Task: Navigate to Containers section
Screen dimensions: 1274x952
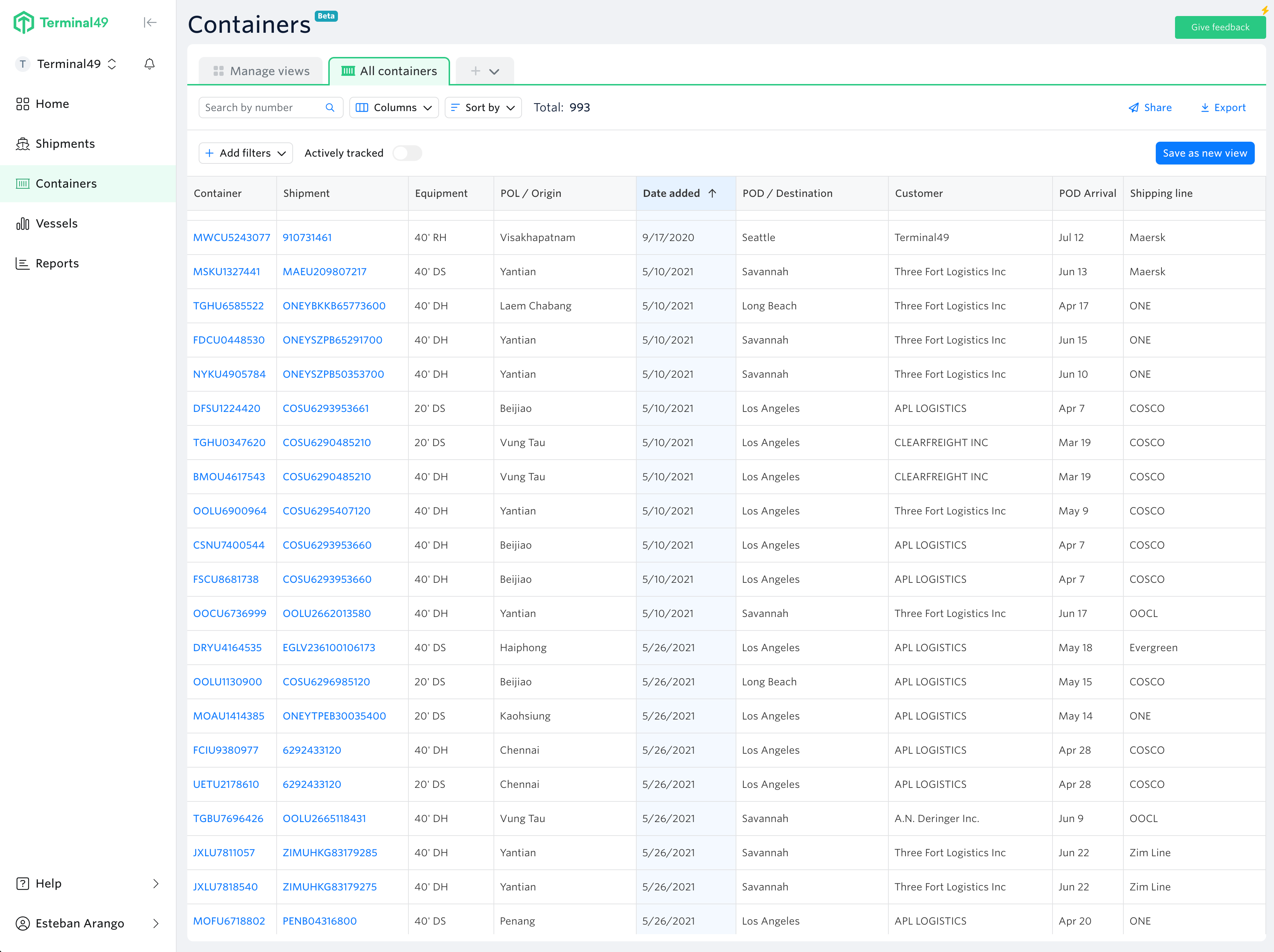Action: click(65, 183)
